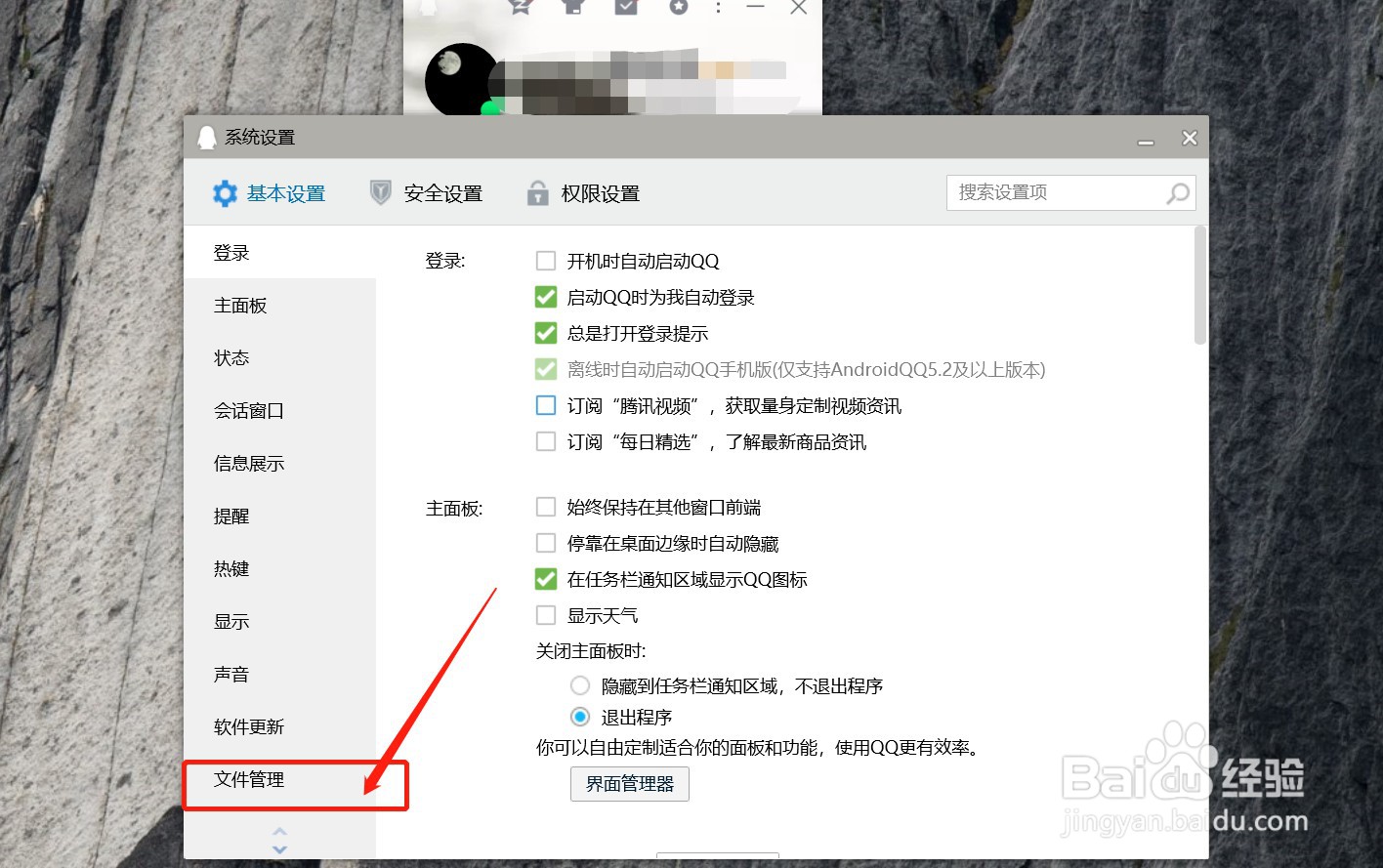Click the 界面管理器 button
Viewport: 1383px width, 868px height.
[630, 784]
